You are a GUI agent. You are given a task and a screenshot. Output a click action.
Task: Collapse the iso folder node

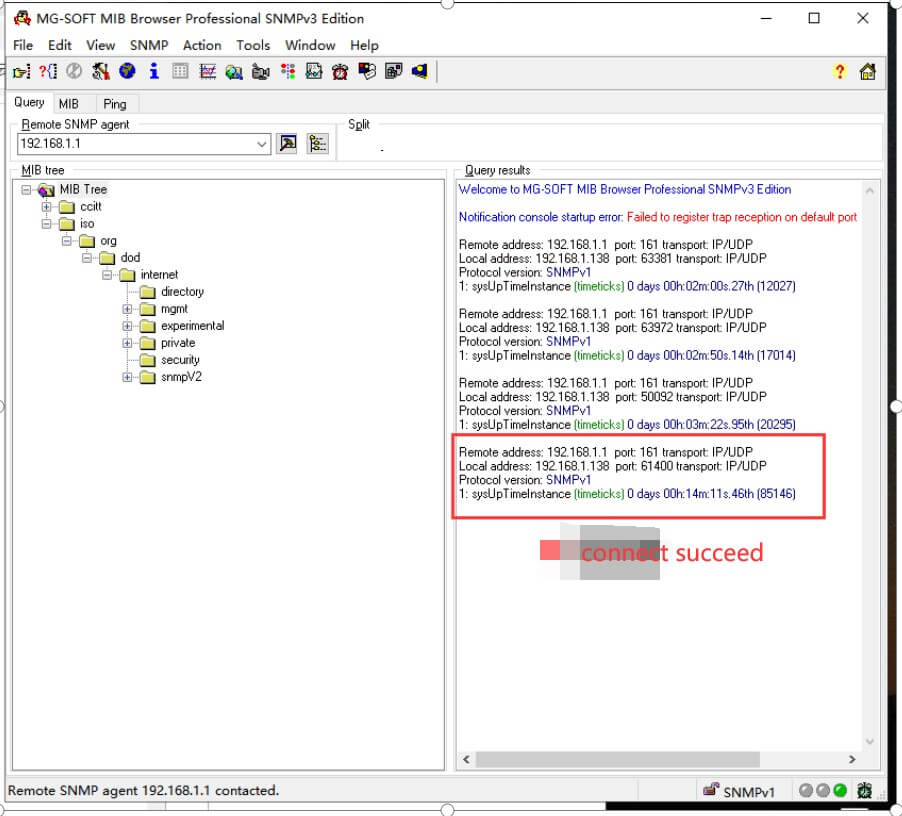(47, 224)
